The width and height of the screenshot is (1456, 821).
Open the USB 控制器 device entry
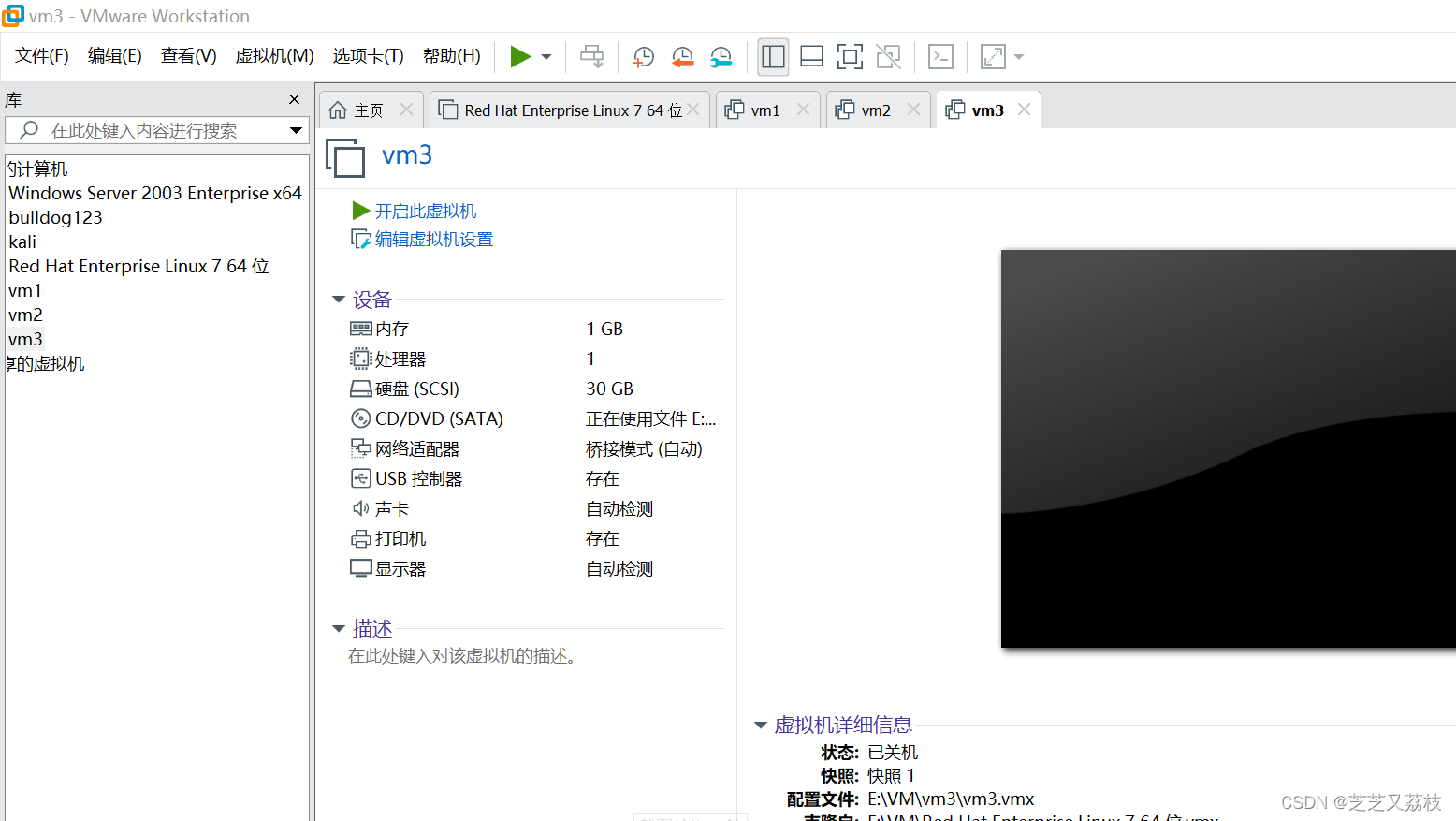(x=407, y=478)
